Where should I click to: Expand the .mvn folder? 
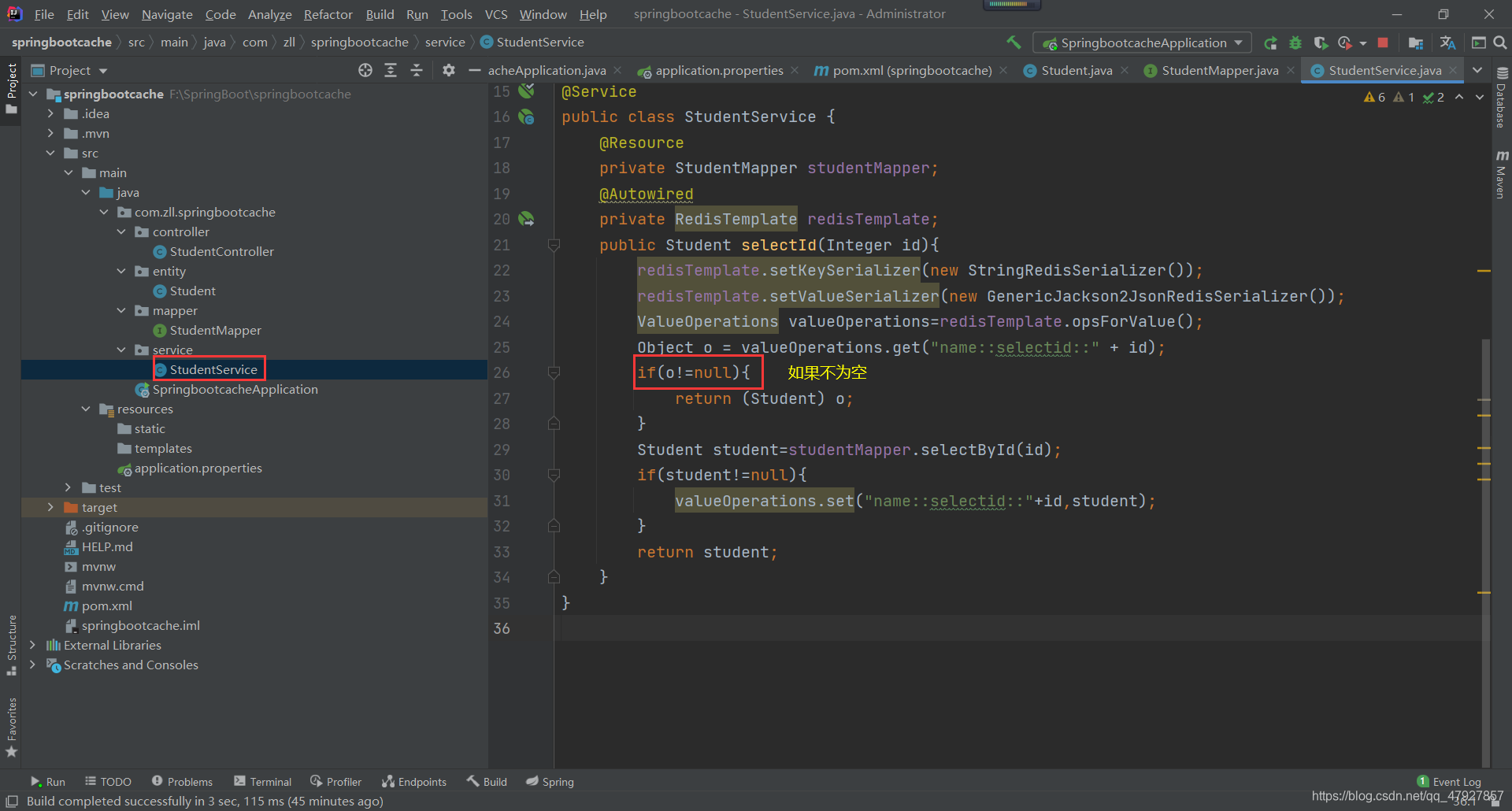click(50, 133)
